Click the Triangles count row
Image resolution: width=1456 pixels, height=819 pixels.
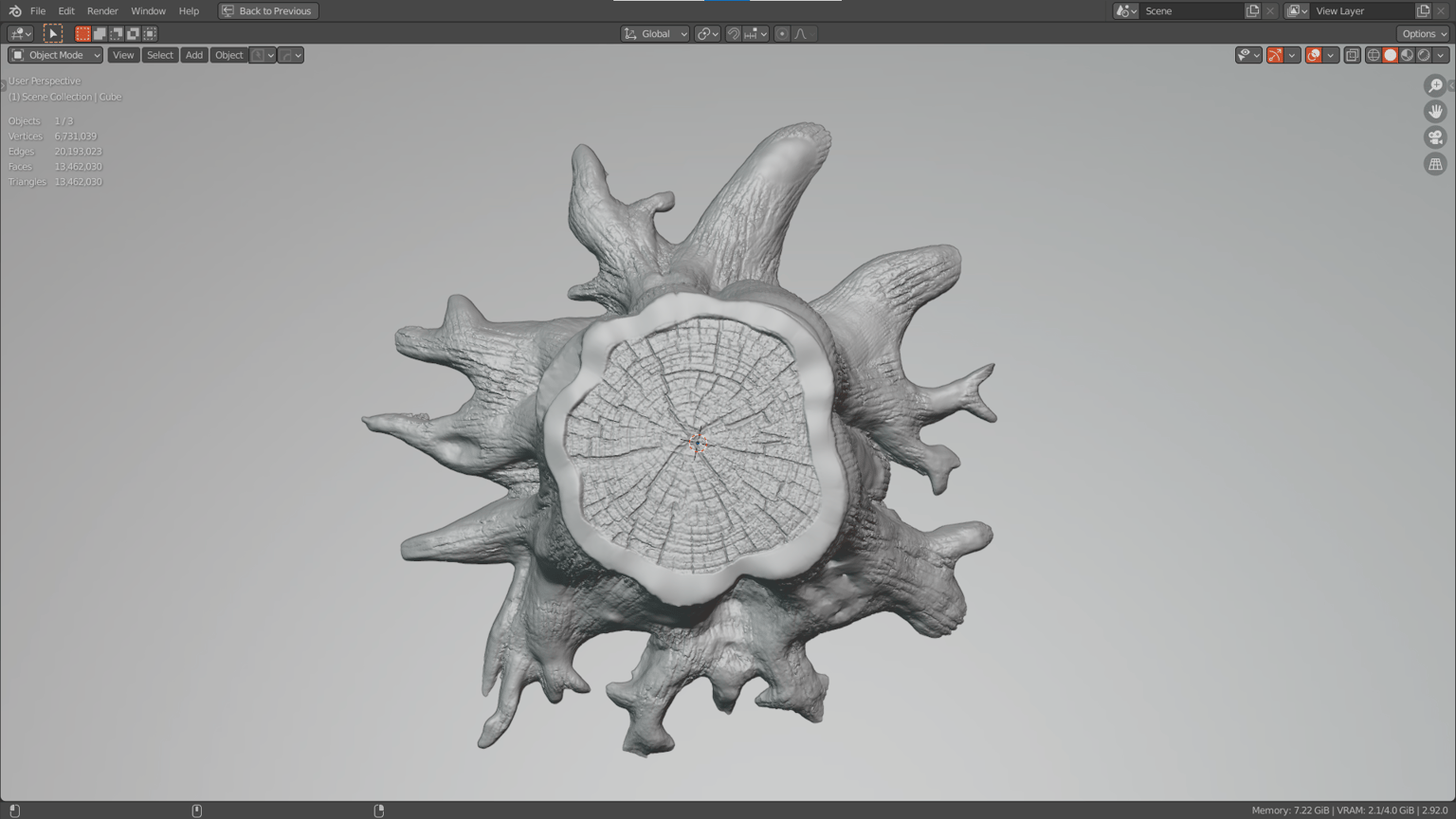point(55,182)
